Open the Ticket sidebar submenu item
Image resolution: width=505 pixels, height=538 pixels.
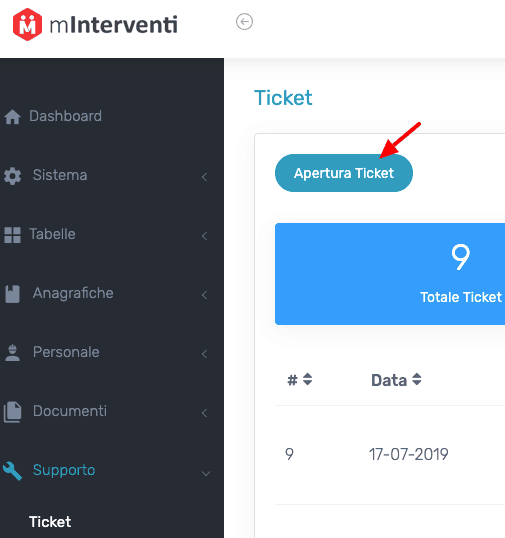[x=50, y=522]
